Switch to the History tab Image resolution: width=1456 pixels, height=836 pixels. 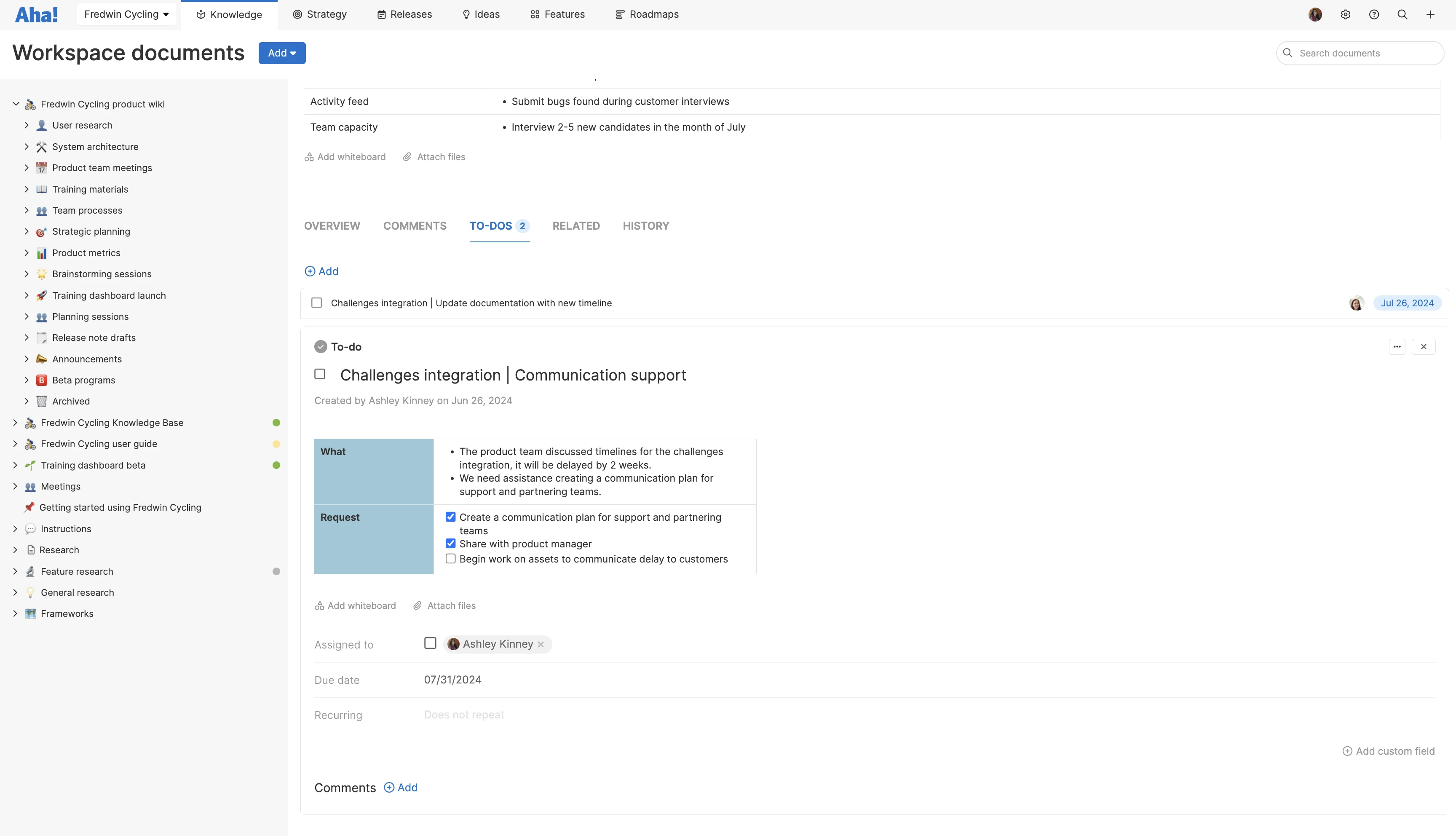[646, 226]
